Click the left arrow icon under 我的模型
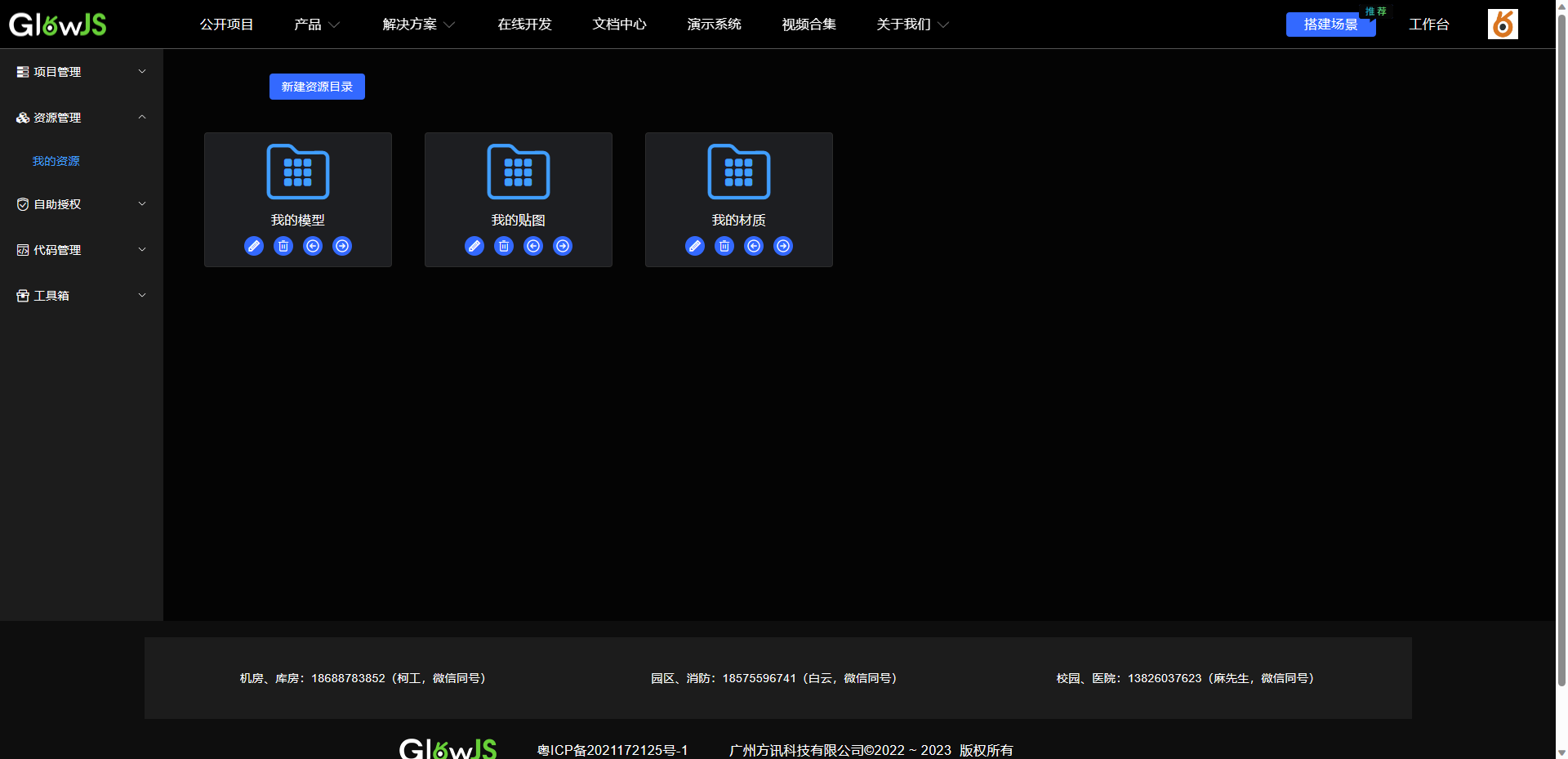 pos(313,246)
